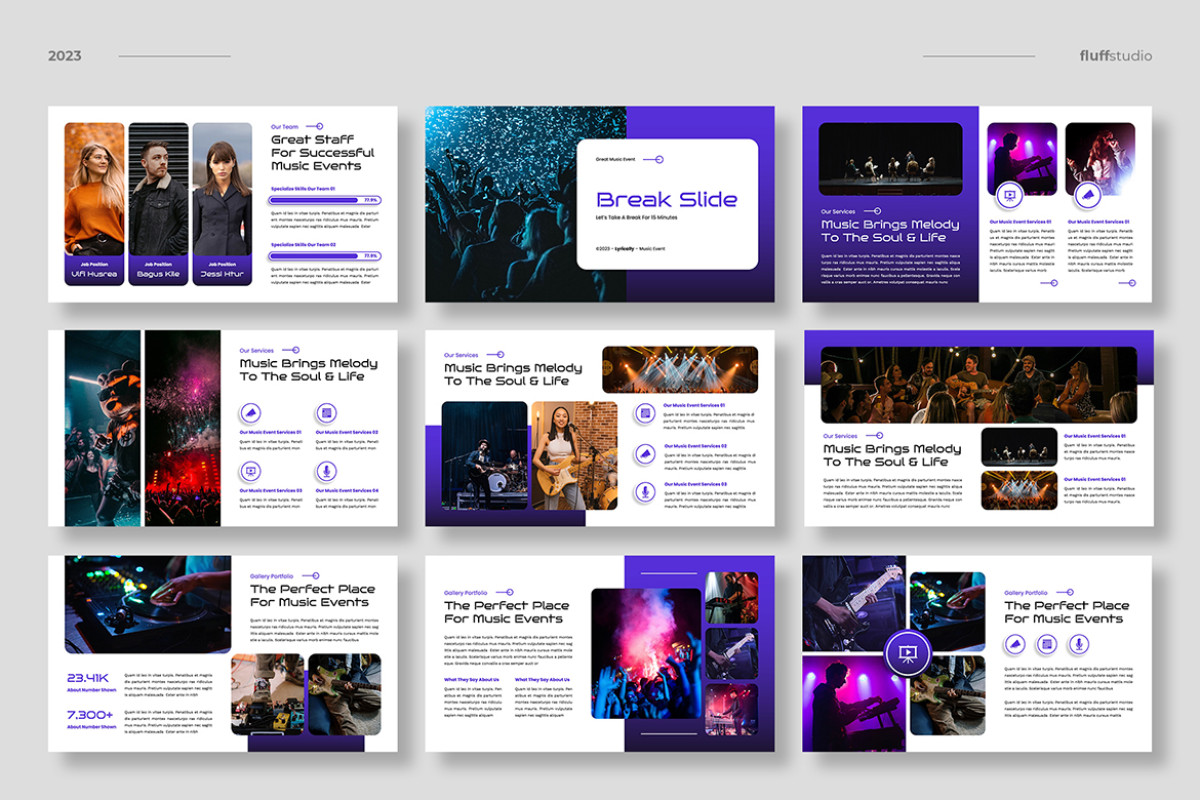This screenshot has height=800, width=1200.
Task: Select the small microphone icon beside Gallery Portfolio heading
Action: 1078,644
